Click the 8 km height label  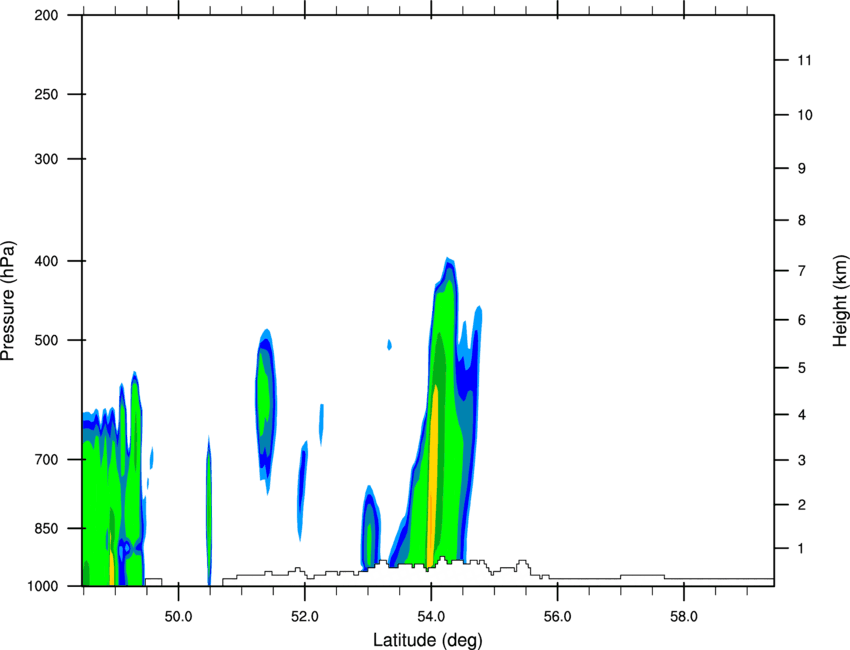click(x=802, y=220)
